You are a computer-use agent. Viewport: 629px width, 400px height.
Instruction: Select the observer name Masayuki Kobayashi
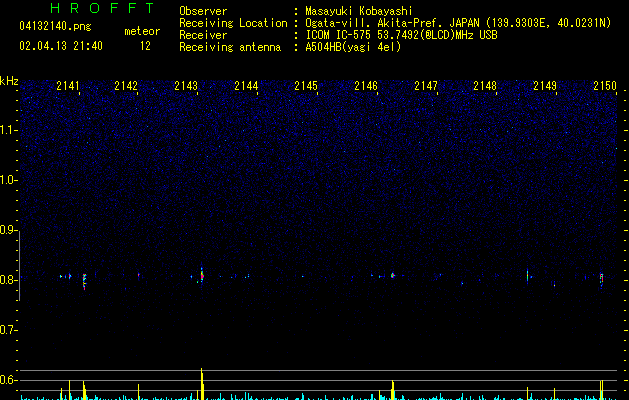point(358,11)
